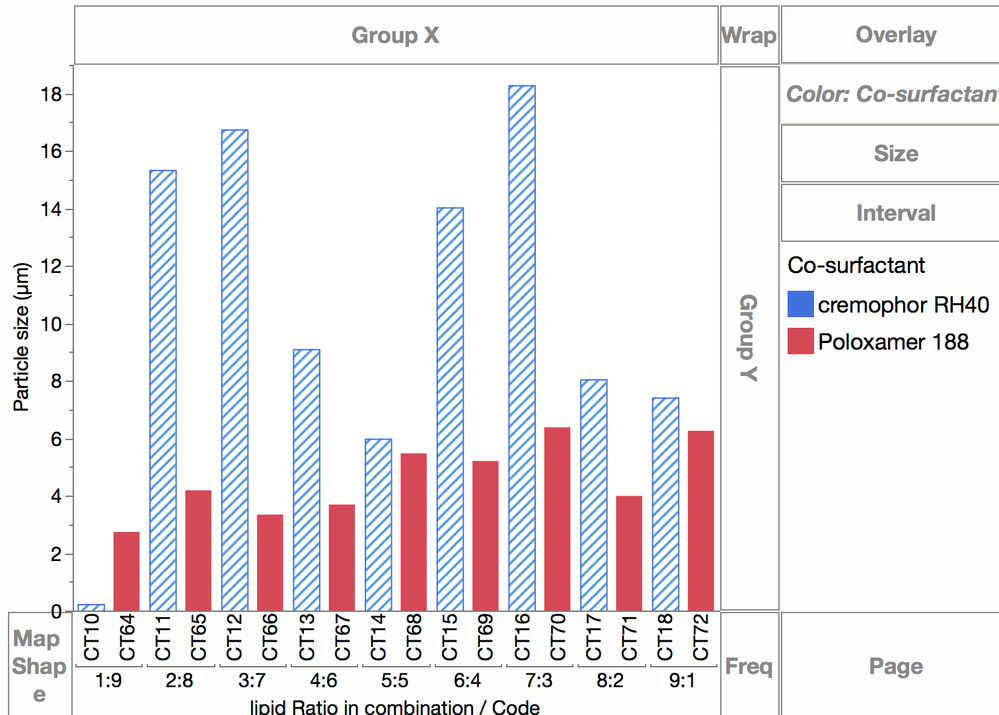This screenshot has width=999, height=715.
Task: Click the red bar above CT66
Action: pos(270,563)
